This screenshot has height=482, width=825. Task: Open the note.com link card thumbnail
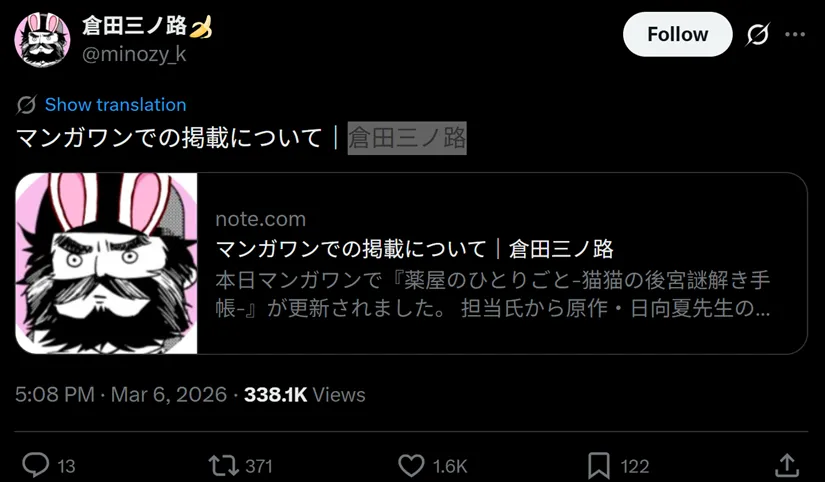pyautogui.click(x=106, y=263)
